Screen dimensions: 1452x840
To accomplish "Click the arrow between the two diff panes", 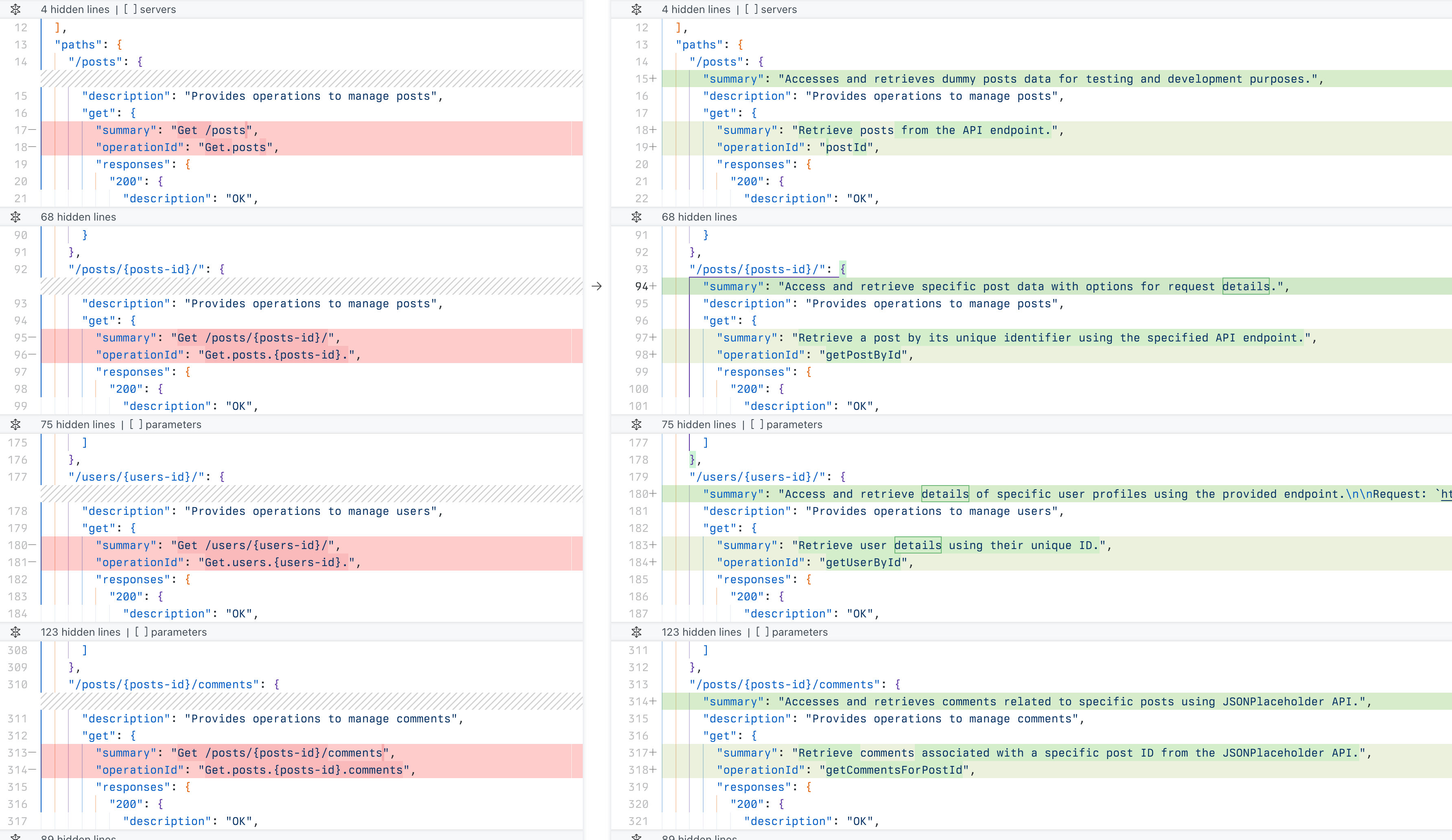I will (x=596, y=286).
